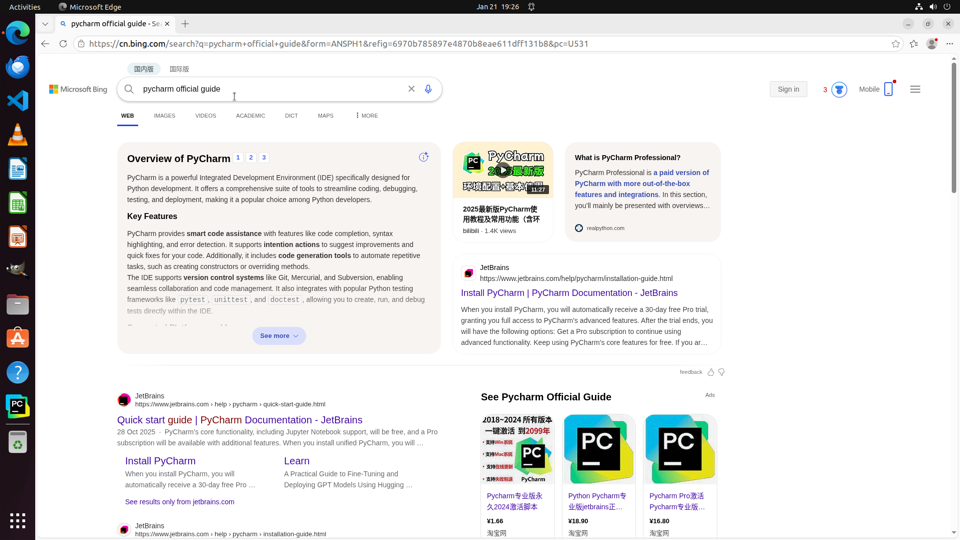Reload the current page
Viewport: 960px width, 540px height.
point(63,43)
